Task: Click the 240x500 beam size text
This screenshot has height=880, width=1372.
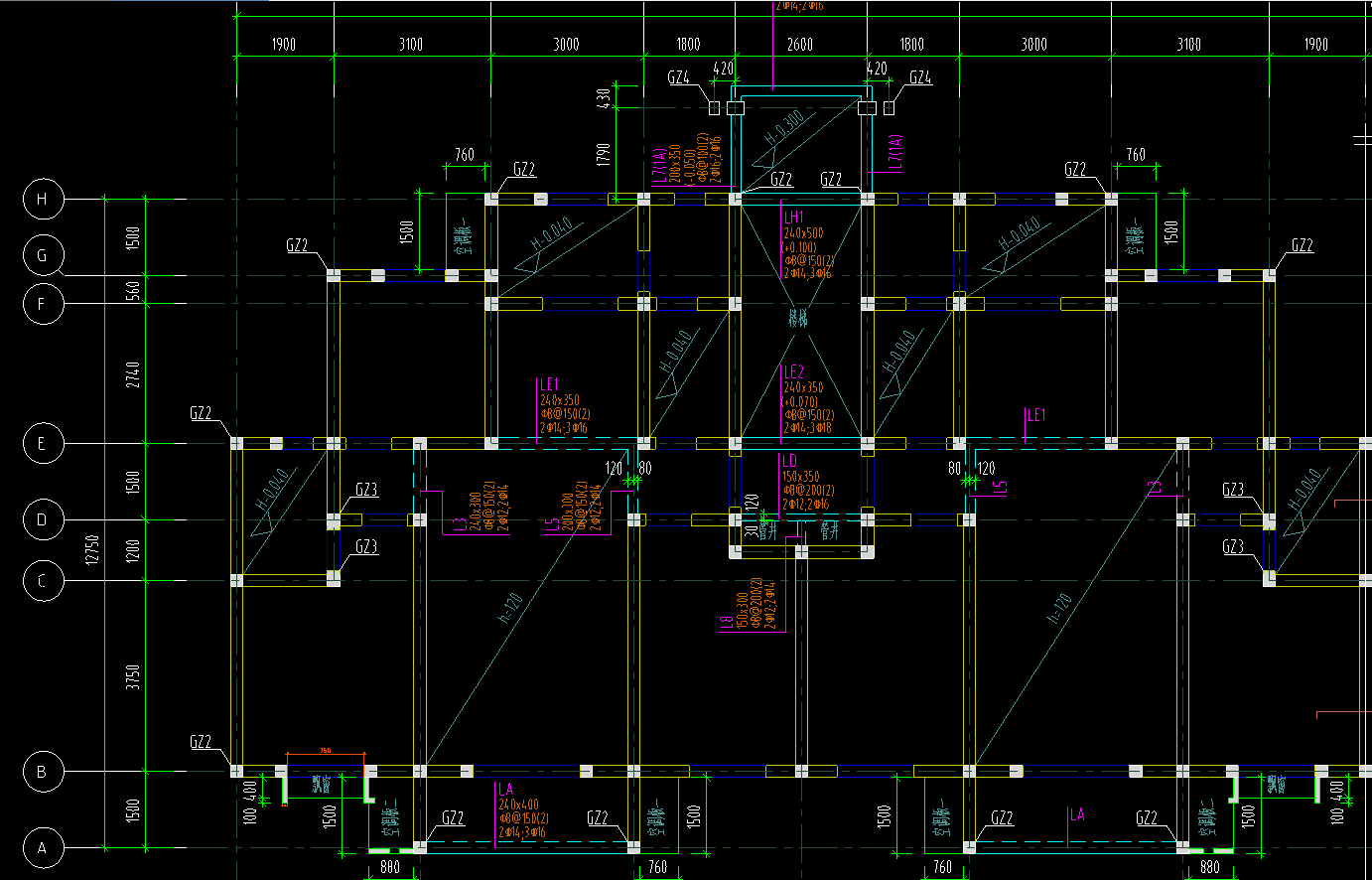Action: tap(803, 233)
